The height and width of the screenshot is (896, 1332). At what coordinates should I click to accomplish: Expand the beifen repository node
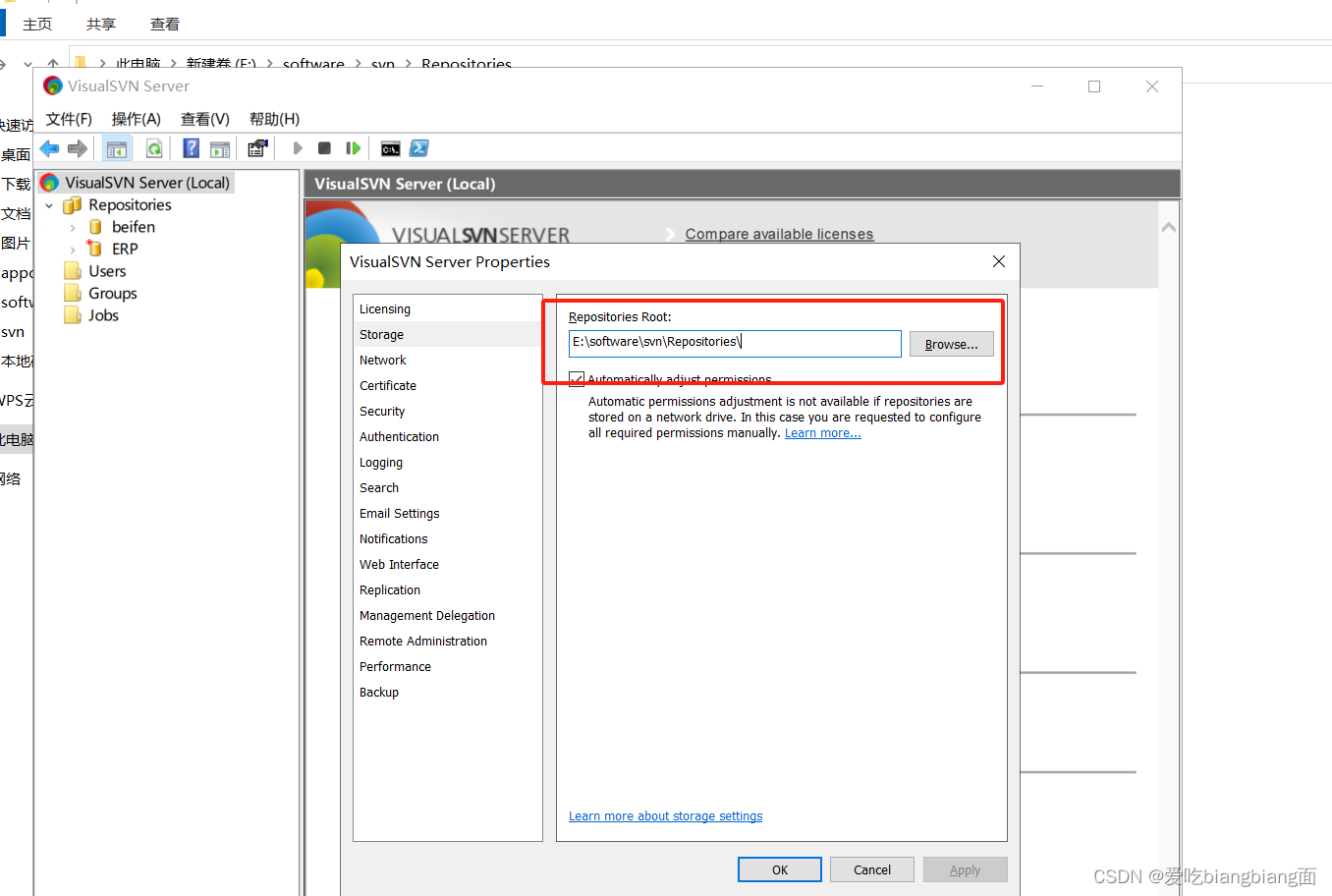click(x=73, y=228)
